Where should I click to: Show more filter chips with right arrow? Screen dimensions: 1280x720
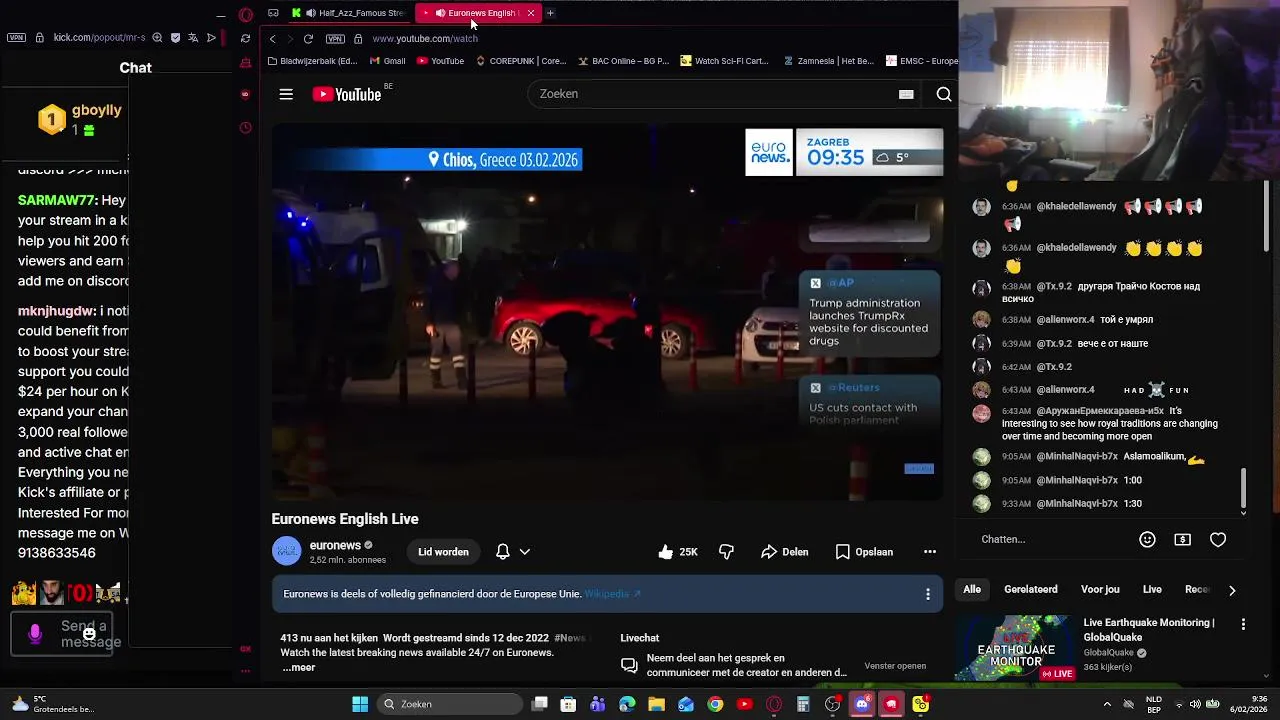point(1232,590)
